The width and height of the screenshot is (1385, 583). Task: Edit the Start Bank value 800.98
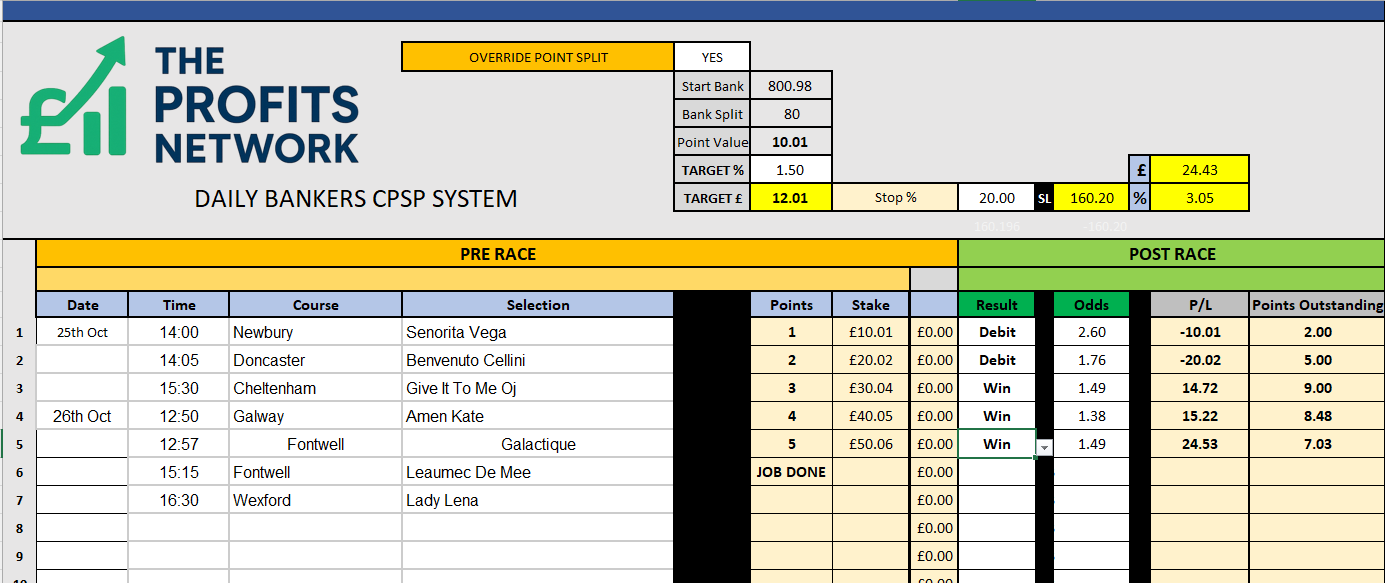coord(790,86)
